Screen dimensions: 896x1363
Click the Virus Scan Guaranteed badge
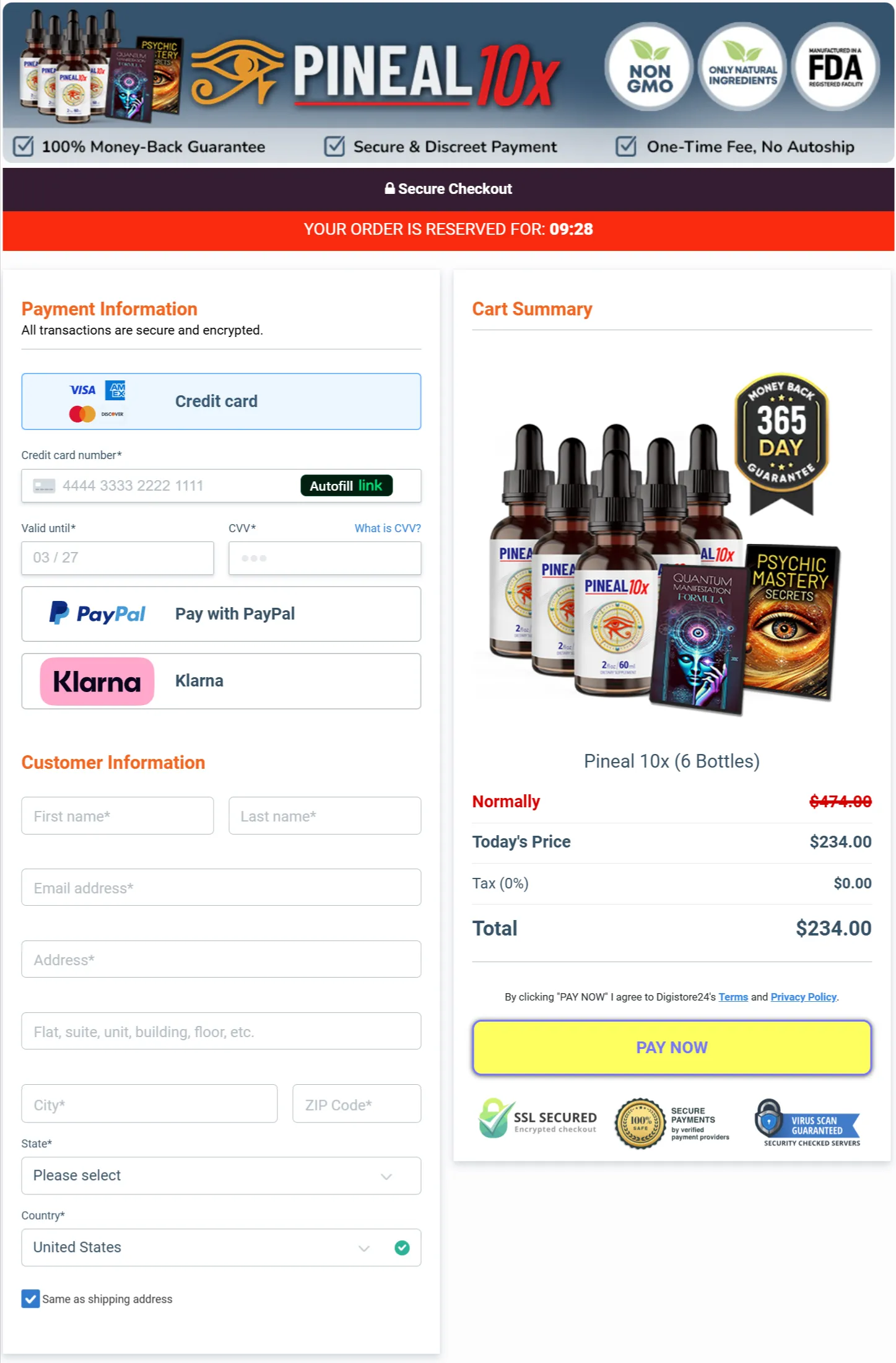tap(808, 1123)
